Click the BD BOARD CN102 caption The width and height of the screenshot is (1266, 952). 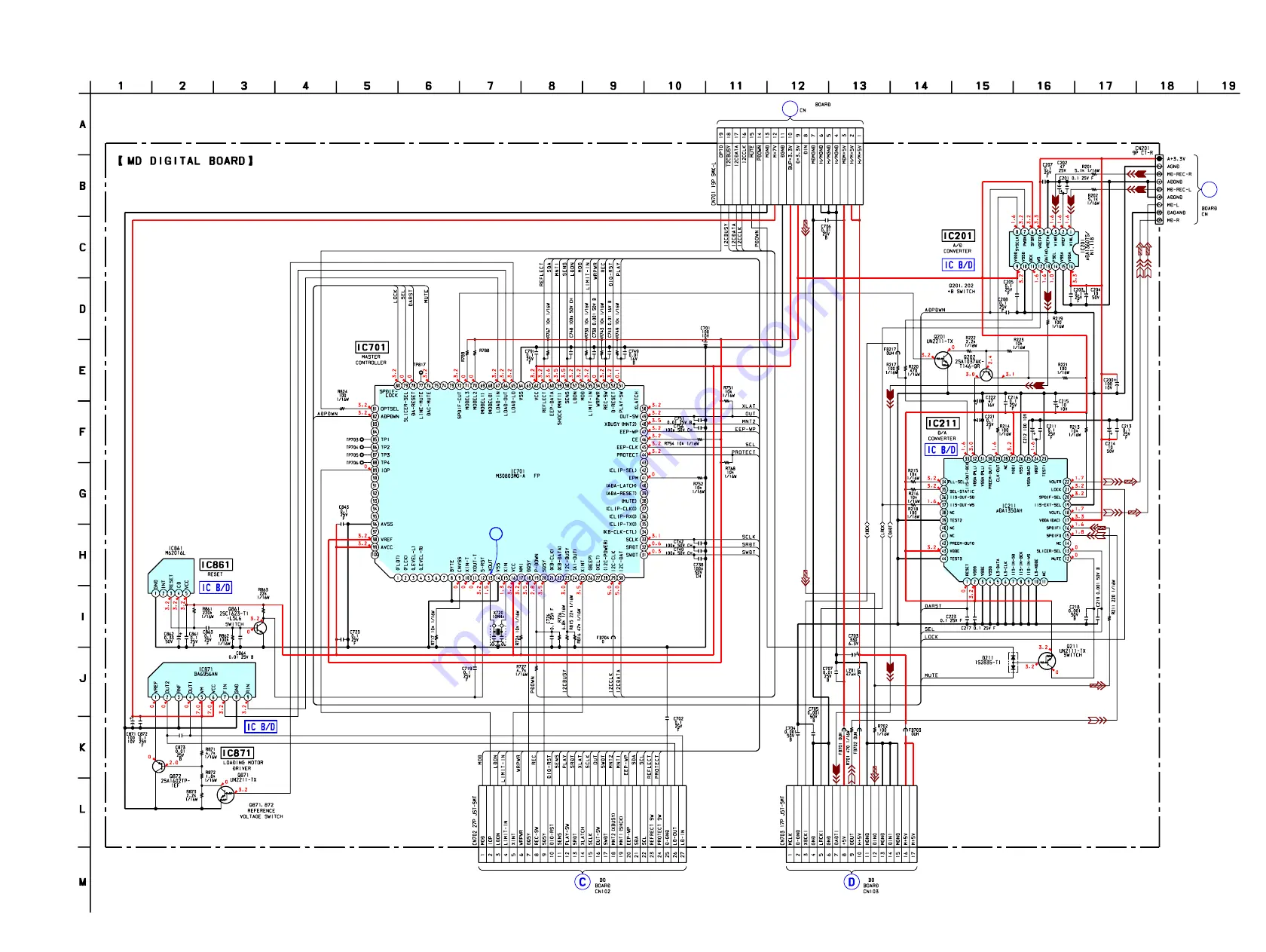pos(603,886)
